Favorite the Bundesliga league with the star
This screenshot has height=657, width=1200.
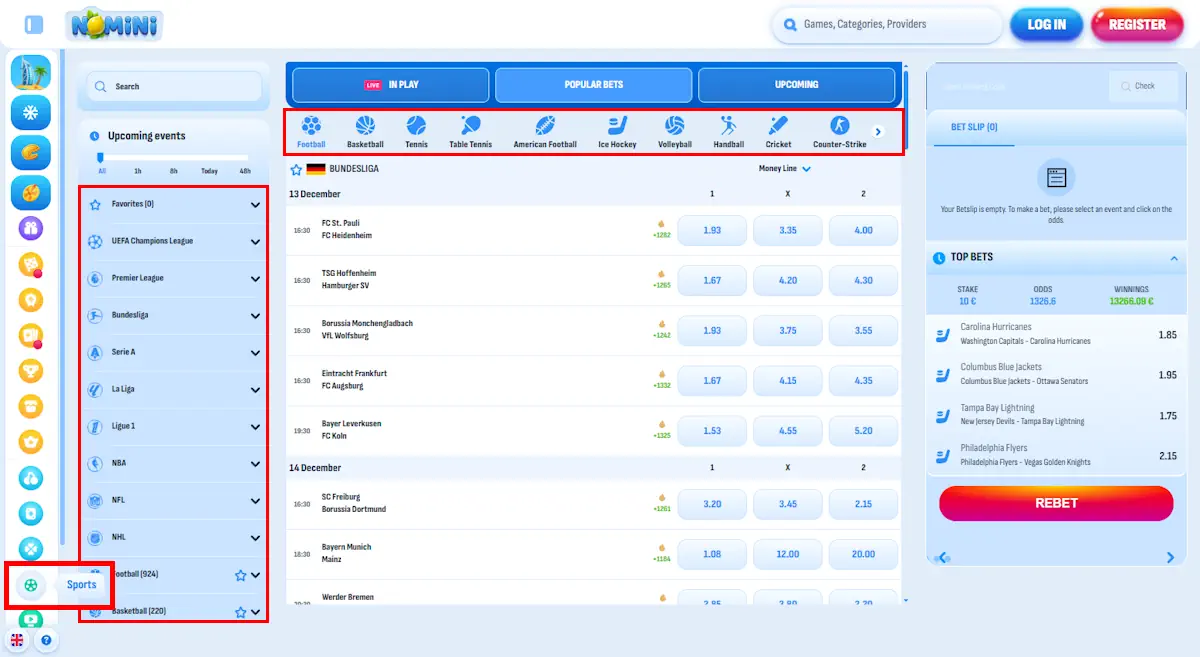click(x=295, y=170)
